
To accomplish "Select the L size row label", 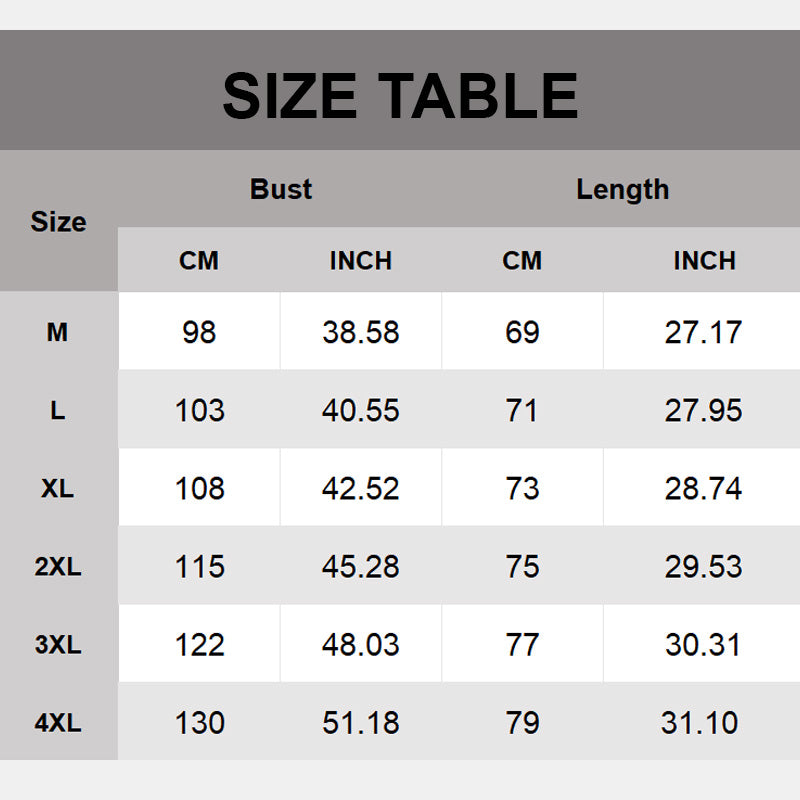I will click(x=58, y=410).
